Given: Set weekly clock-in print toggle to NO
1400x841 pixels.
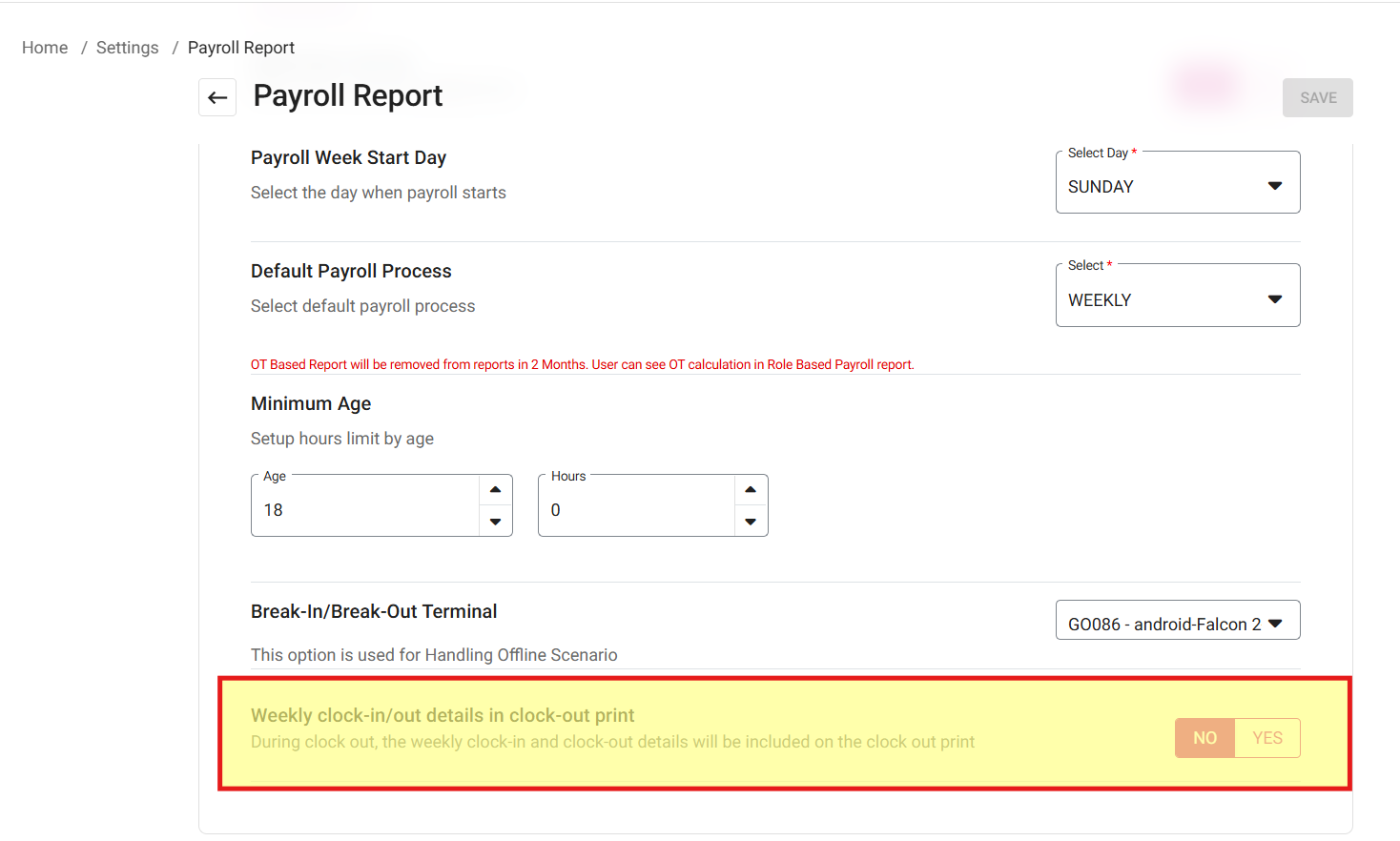Looking at the screenshot, I should 1204,738.
